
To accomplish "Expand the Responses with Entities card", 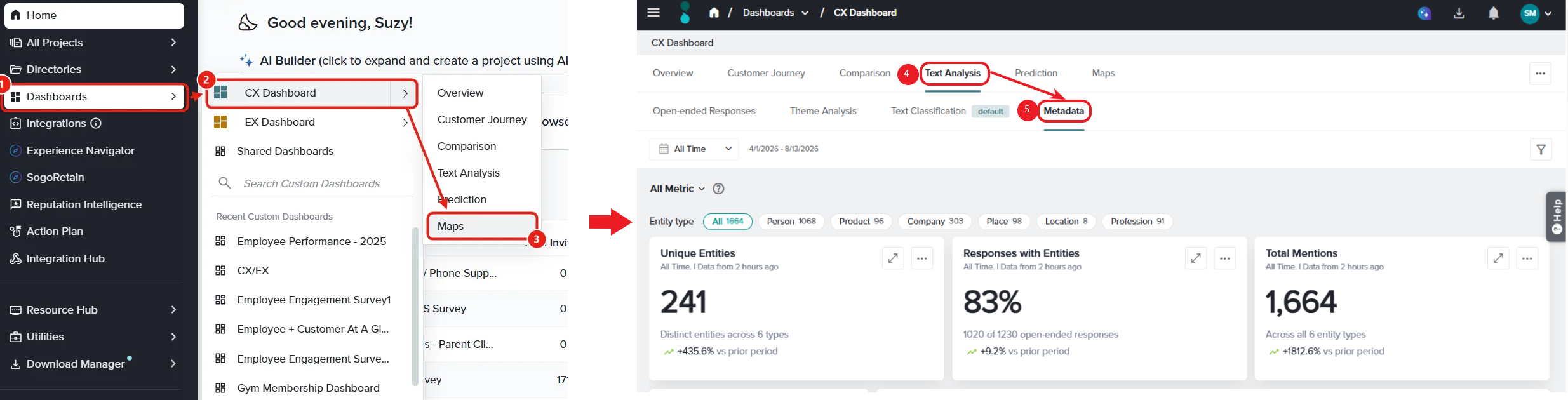I will tap(1196, 258).
